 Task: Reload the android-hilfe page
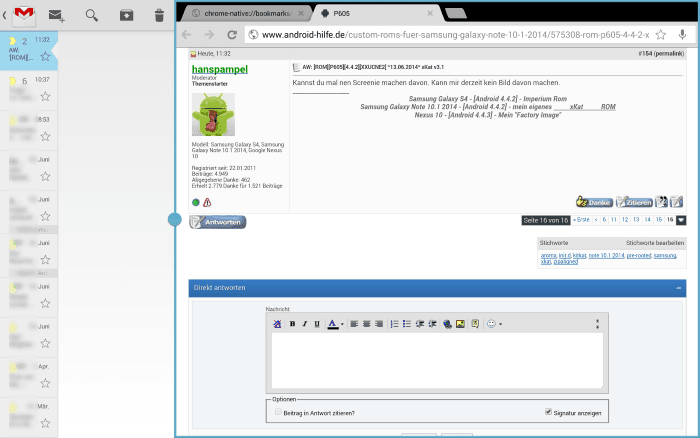click(232, 35)
